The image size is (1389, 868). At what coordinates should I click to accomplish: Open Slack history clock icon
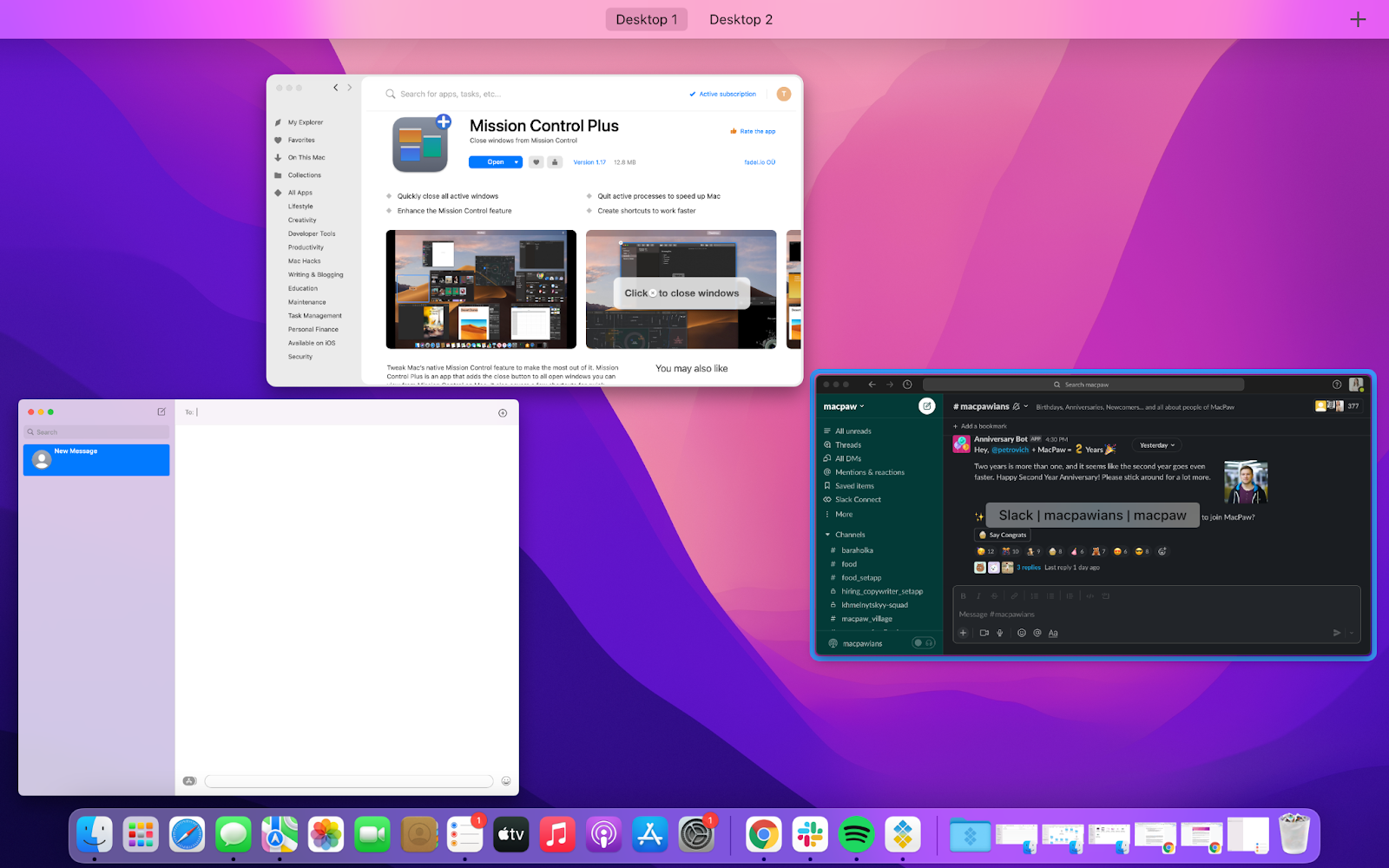(907, 385)
